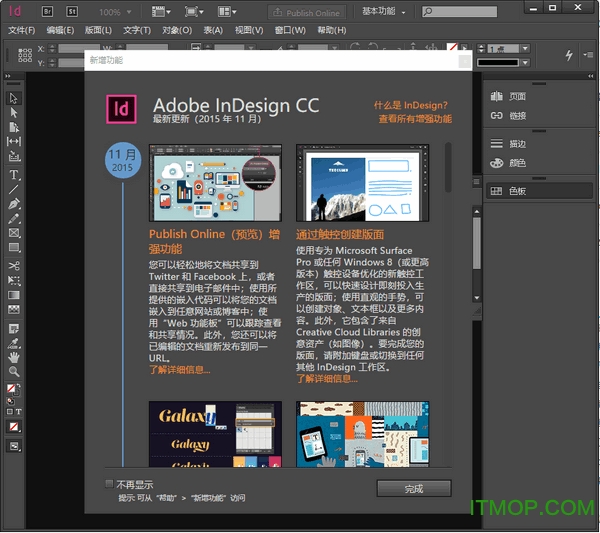The width and height of the screenshot is (600, 533).
Task: Open the 对象(O) menu
Action: tap(177, 30)
